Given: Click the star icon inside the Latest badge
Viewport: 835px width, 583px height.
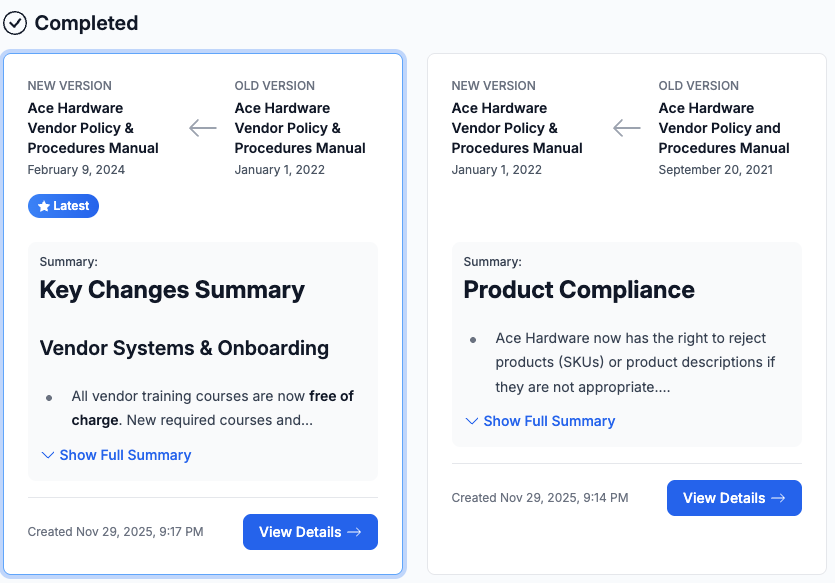Looking at the screenshot, I should (x=42, y=205).
